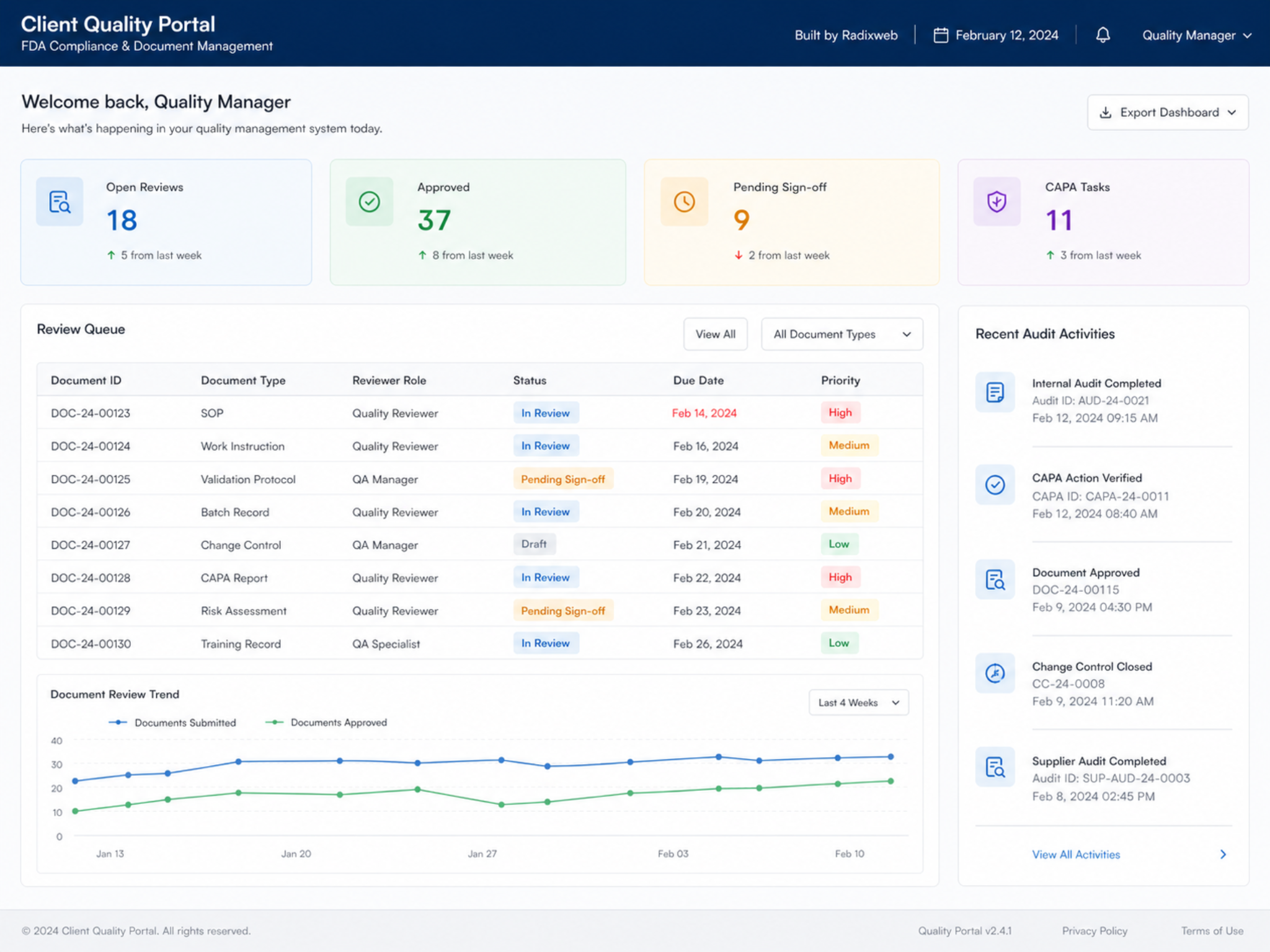Open the Privacy Policy footer link
This screenshot has width=1270, height=952.
[1095, 930]
